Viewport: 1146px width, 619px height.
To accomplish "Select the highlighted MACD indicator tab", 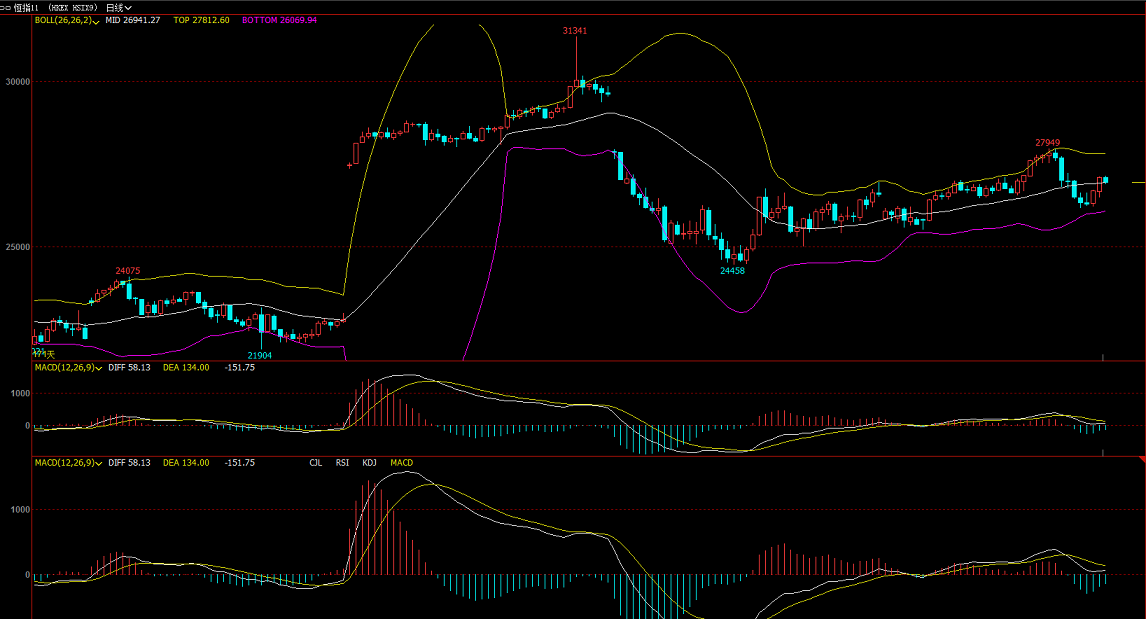I will click(x=401, y=463).
